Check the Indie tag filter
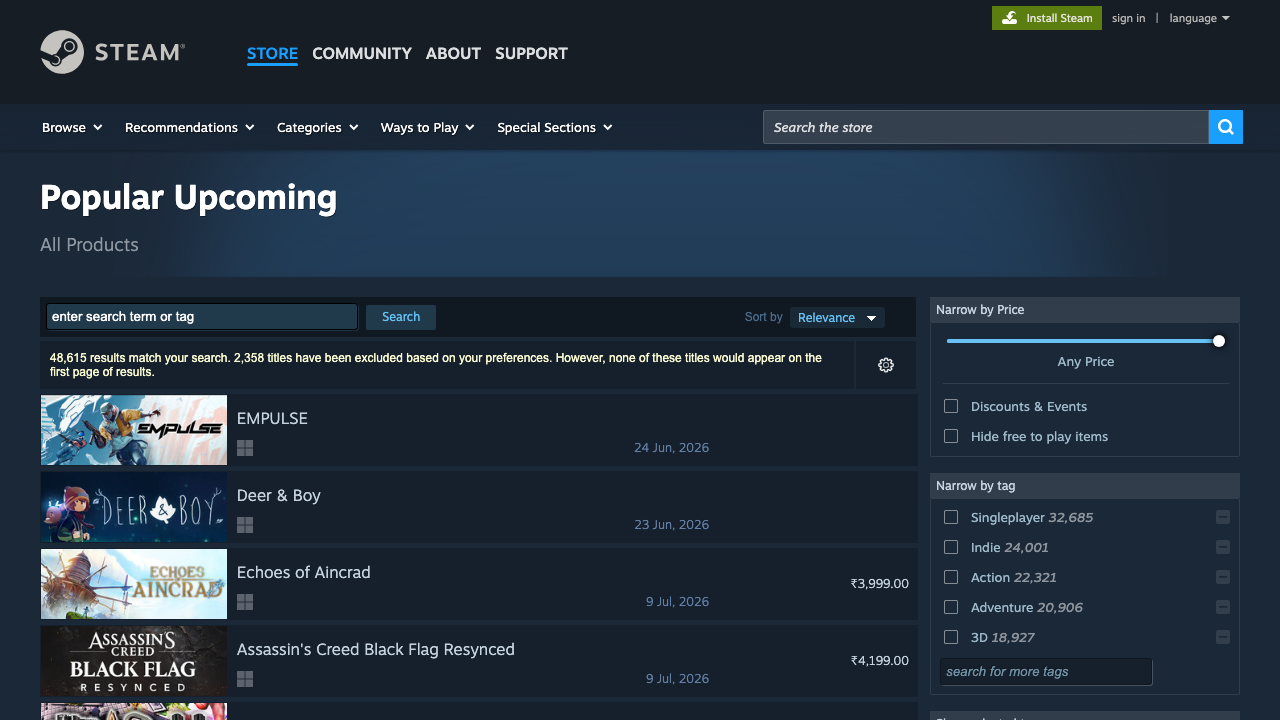Image resolution: width=1280 pixels, height=720 pixels. click(x=951, y=547)
